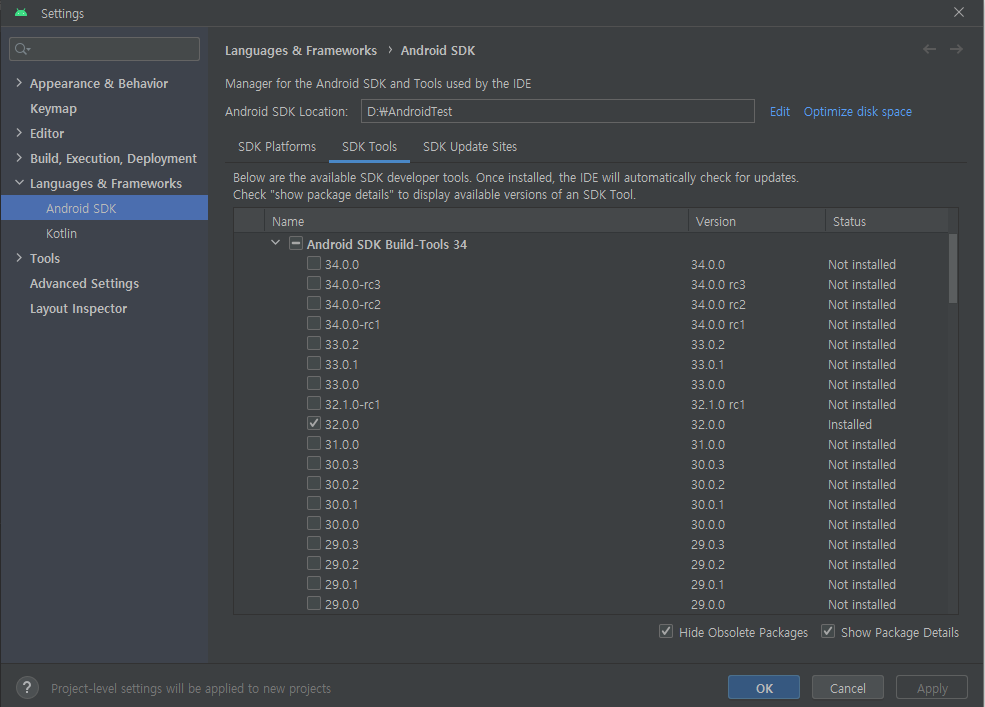Click the forward navigation arrow
The image size is (985, 707).
coord(956,49)
